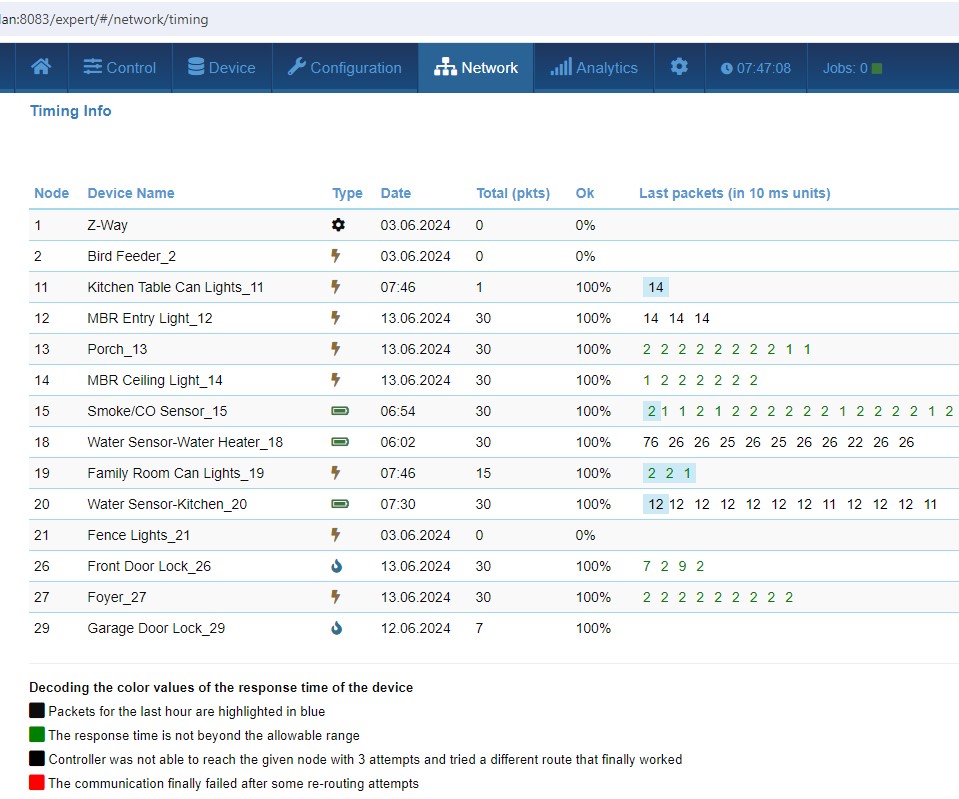Open the Configuration menu
The width and height of the screenshot is (959, 799).
pos(344,67)
